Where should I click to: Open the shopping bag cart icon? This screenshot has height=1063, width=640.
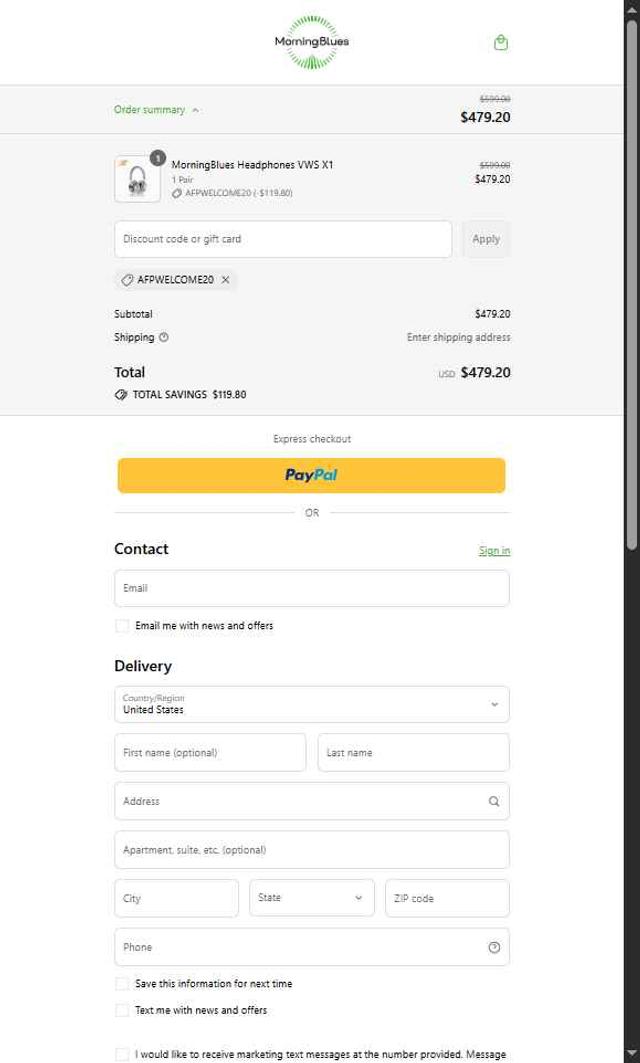501,42
